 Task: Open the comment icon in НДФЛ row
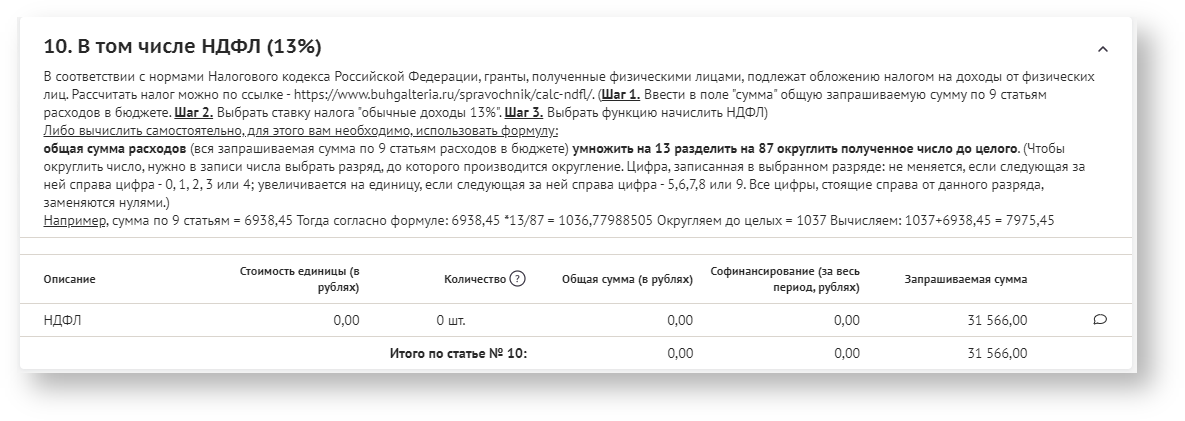[1100, 320]
